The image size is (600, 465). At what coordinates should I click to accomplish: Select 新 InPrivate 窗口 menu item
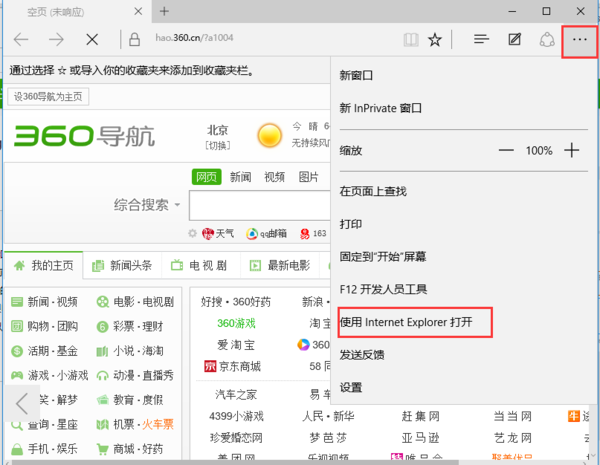(380, 108)
